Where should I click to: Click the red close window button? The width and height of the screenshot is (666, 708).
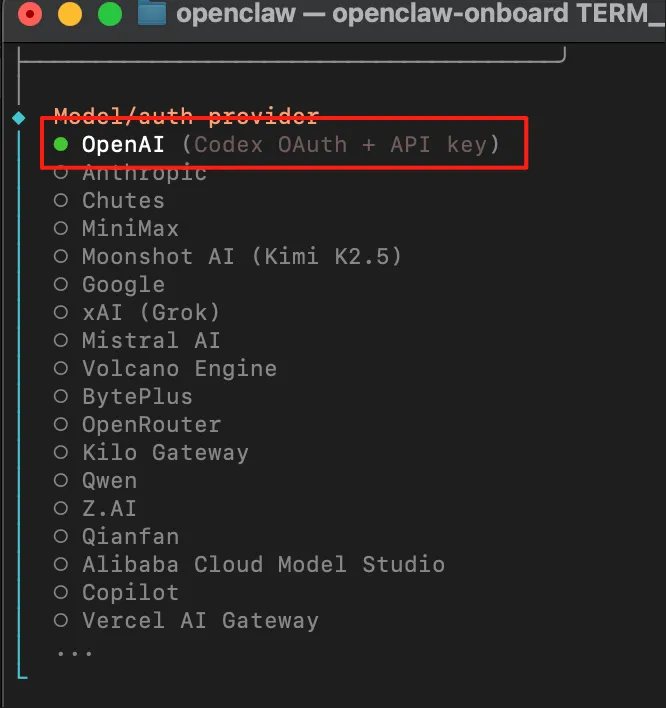31,14
